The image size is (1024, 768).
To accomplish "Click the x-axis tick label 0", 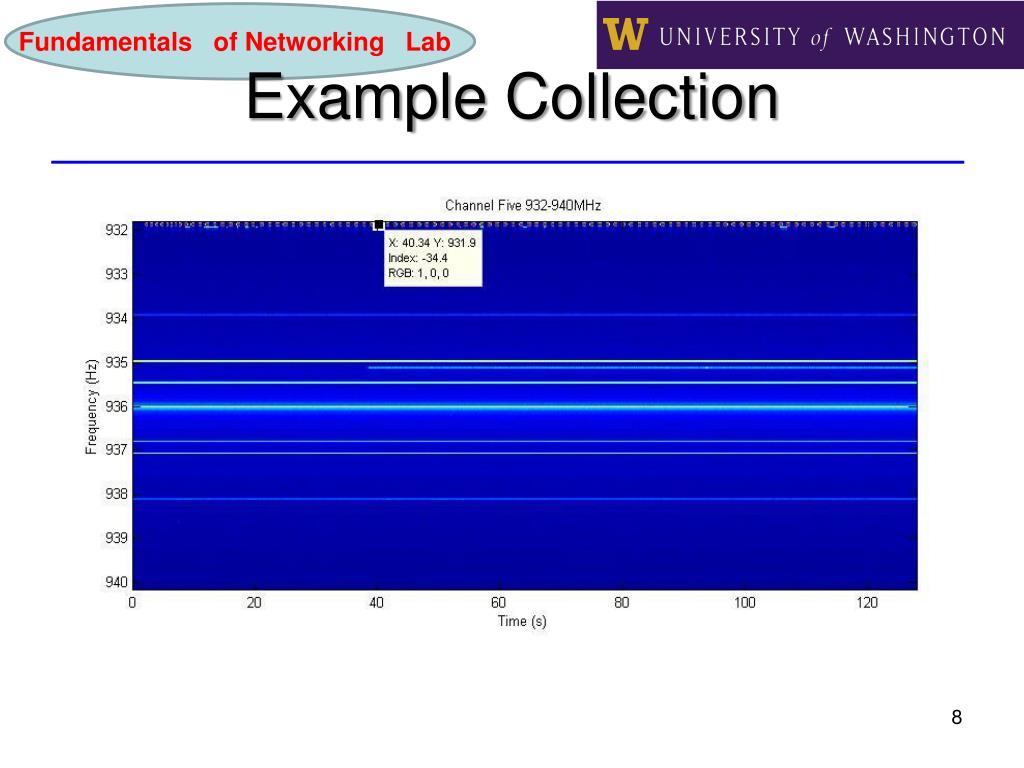I will point(132,602).
